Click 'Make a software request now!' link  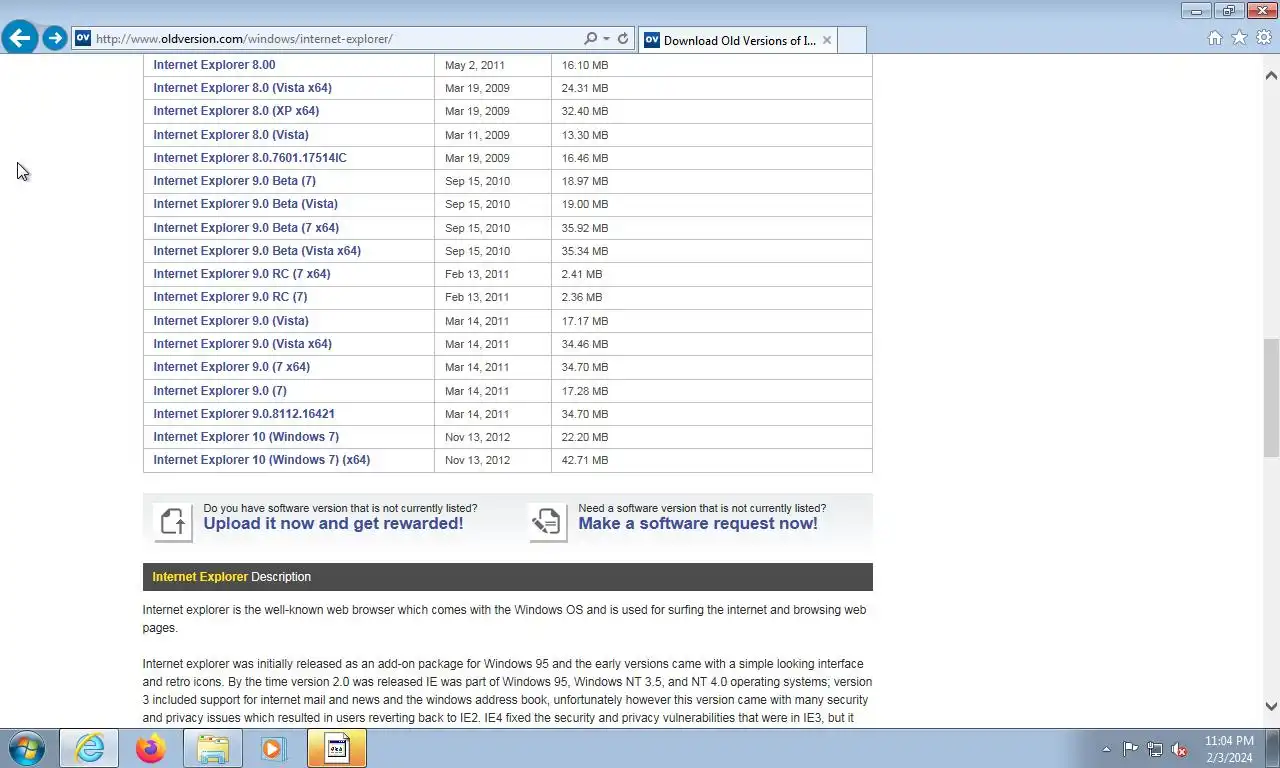click(697, 524)
